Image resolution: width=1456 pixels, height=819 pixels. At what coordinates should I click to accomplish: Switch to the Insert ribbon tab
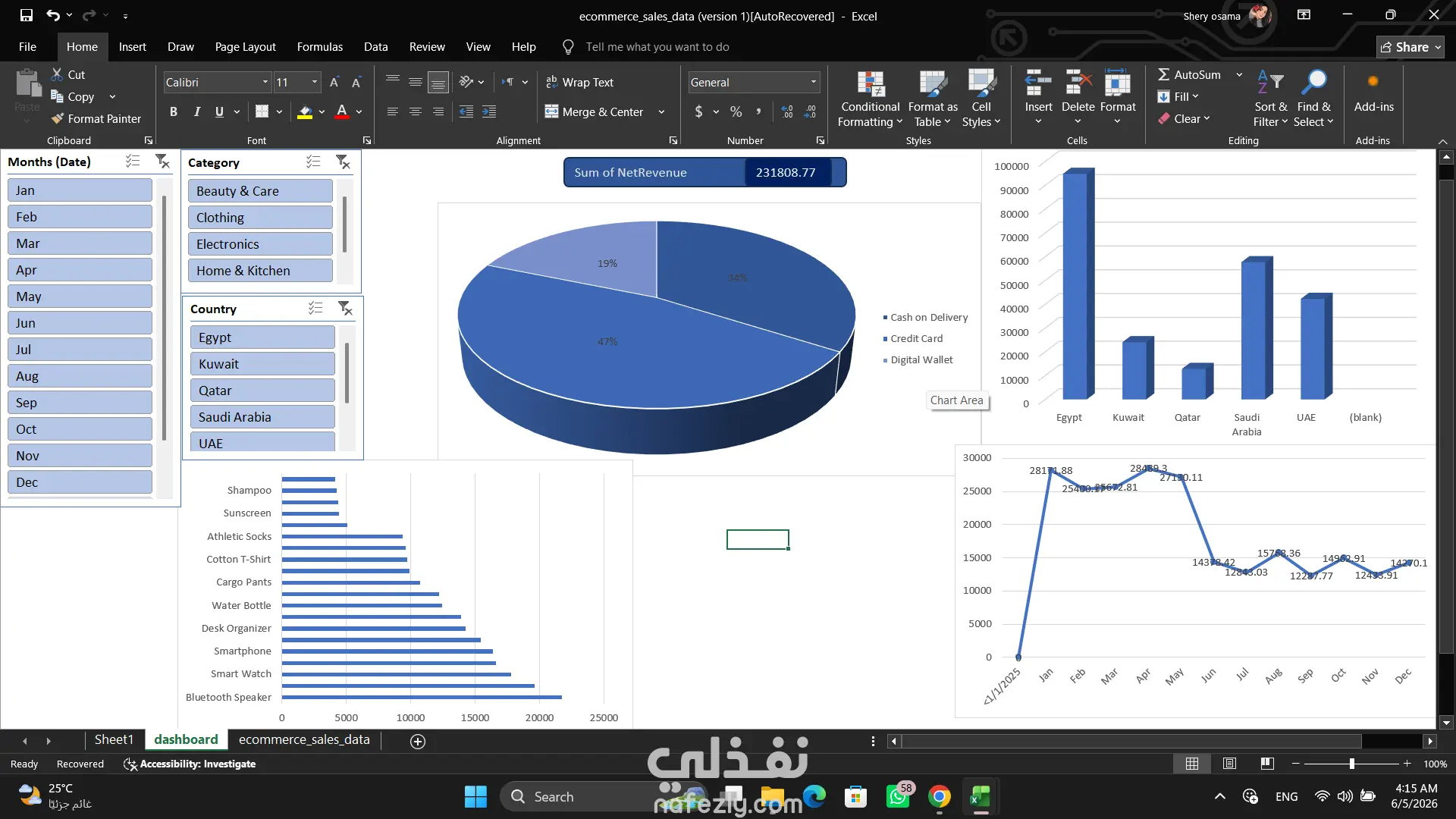[132, 46]
